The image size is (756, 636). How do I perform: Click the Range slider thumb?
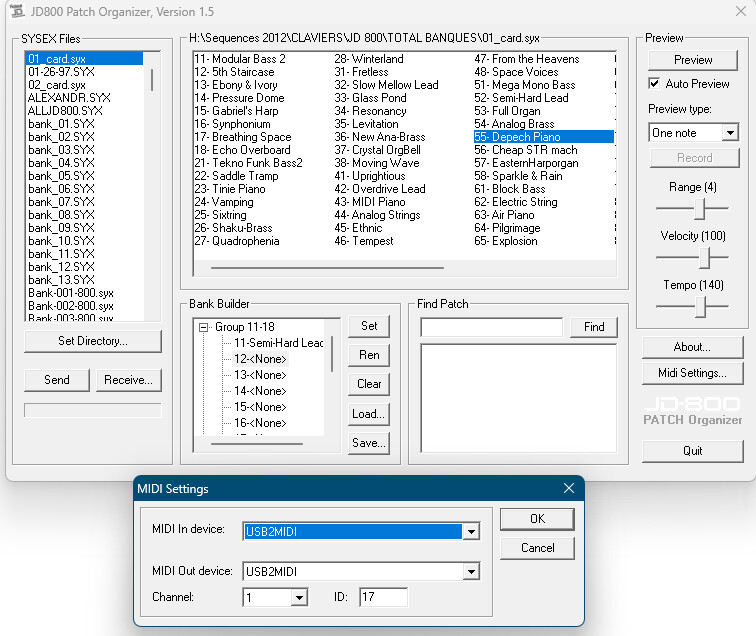coord(700,209)
